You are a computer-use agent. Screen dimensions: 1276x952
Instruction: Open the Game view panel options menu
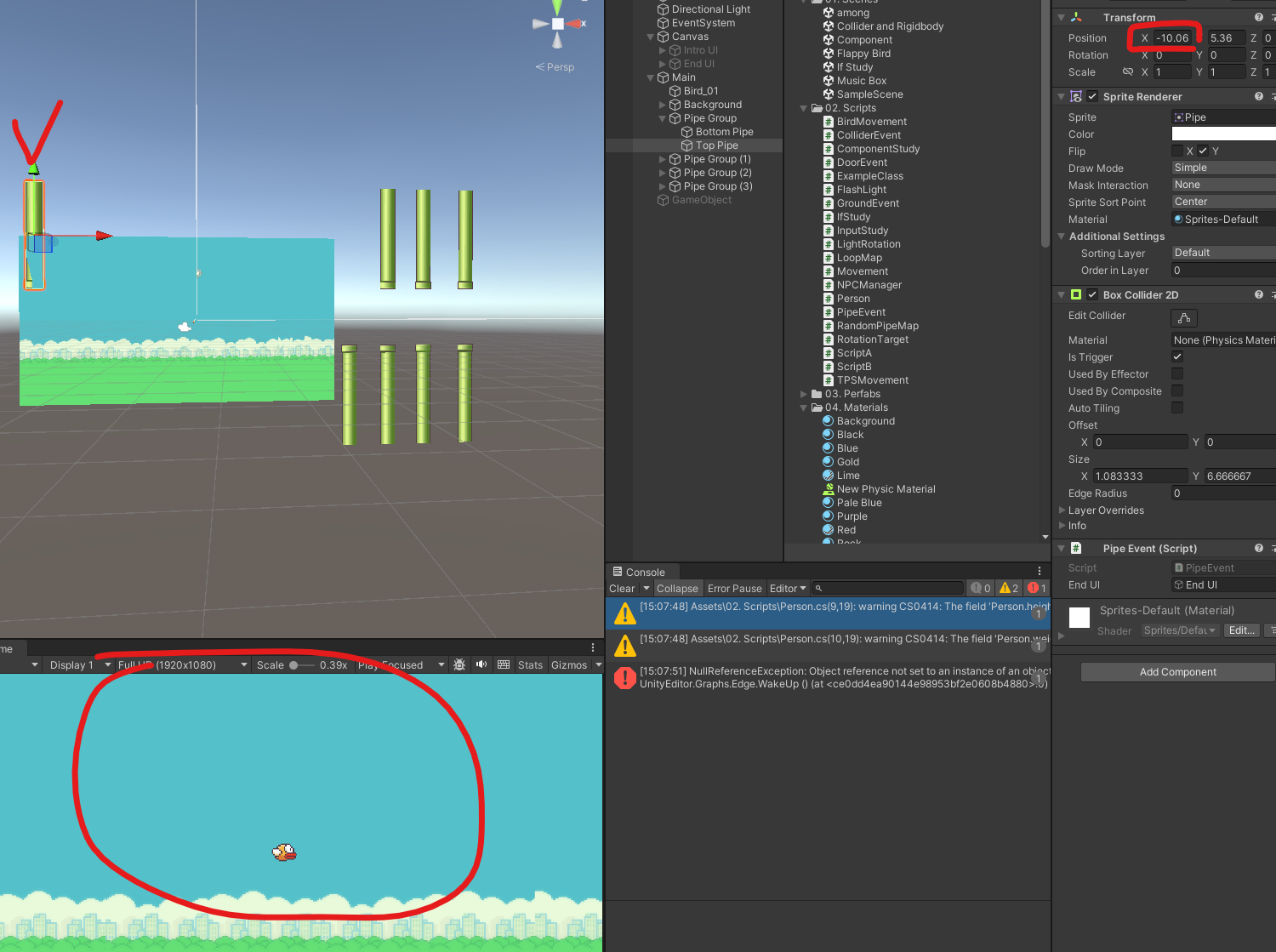593,647
